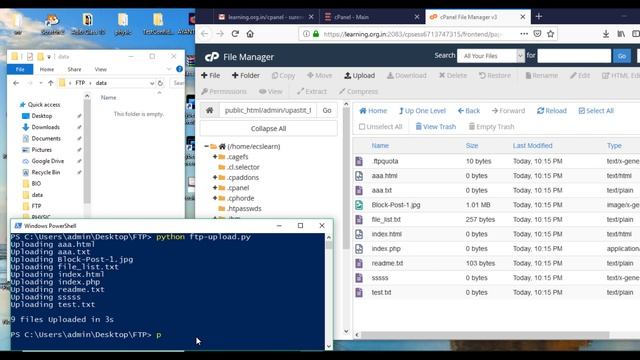The width and height of the screenshot is (640, 360).
Task: Select the file_list.txt file row
Action: [496, 220]
